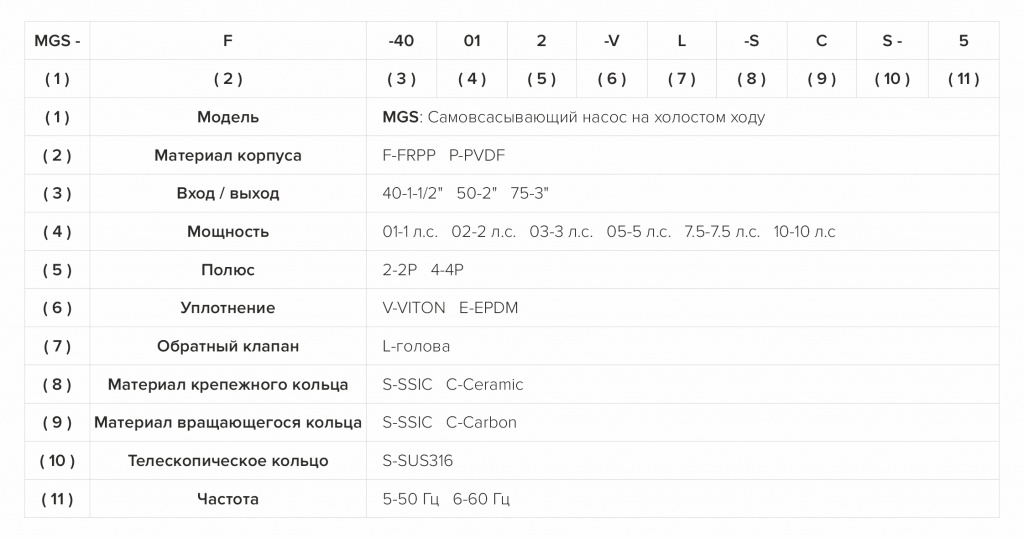Click the 'Модель' row label

[228, 118]
